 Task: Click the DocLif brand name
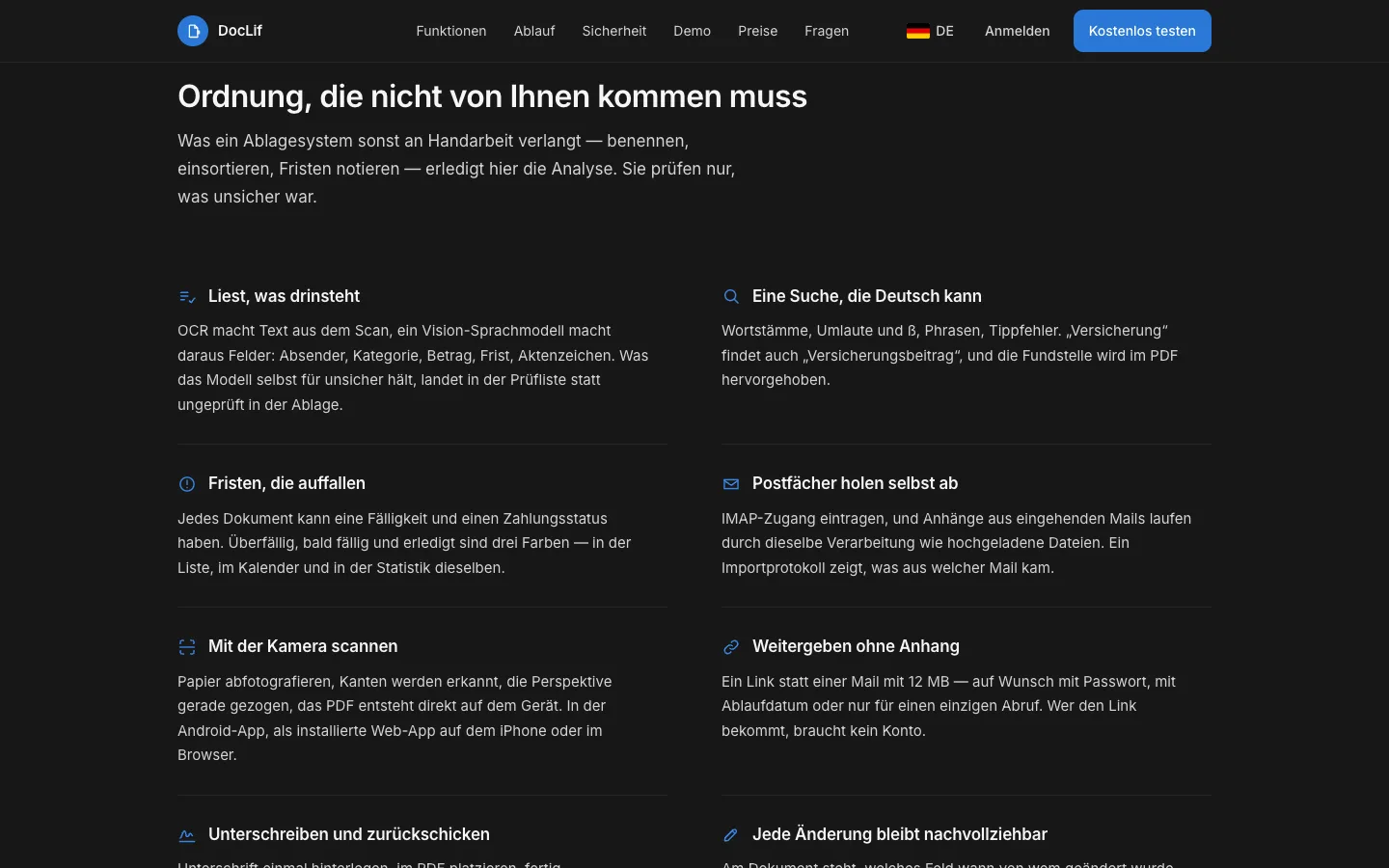tap(240, 31)
